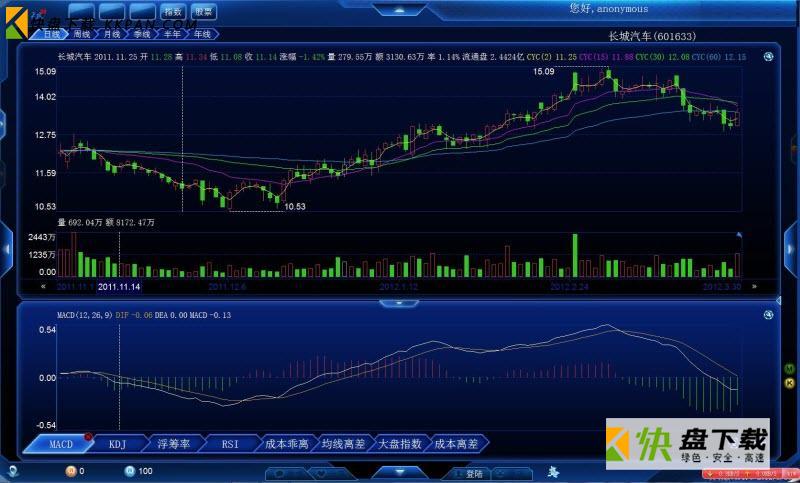
Task: Click the red download speed status indicator
Action: [x=750, y=474]
